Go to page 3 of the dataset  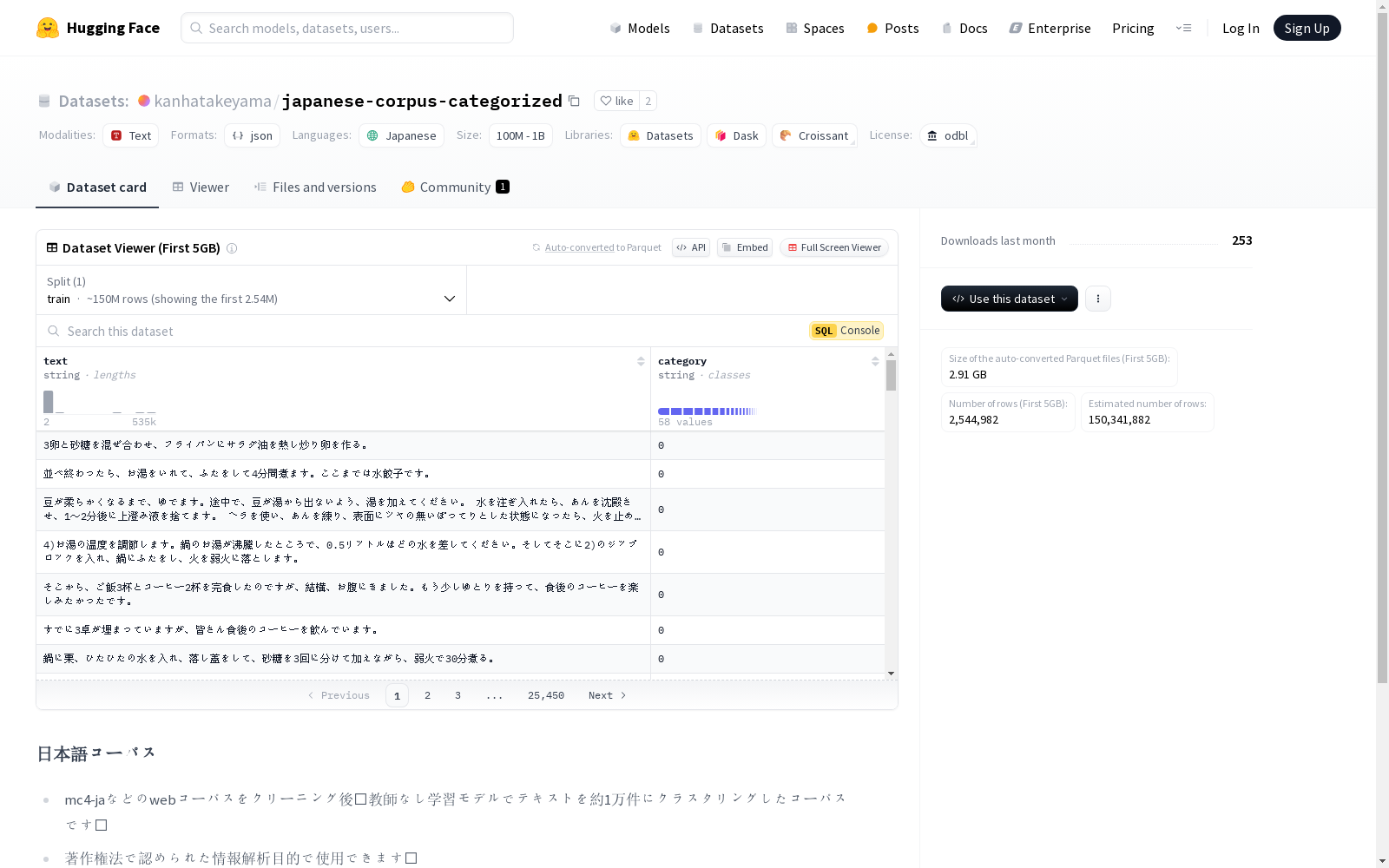coord(458,695)
